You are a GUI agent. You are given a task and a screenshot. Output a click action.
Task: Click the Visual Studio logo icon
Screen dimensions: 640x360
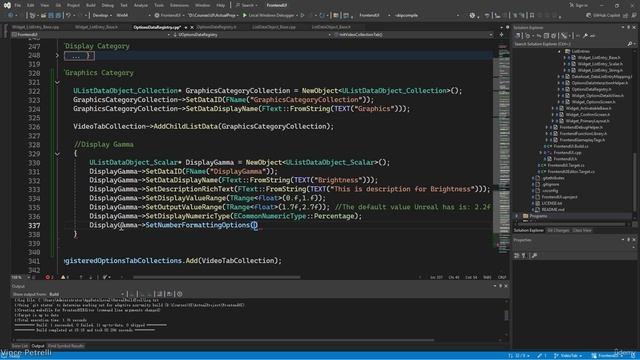pos(7,5)
